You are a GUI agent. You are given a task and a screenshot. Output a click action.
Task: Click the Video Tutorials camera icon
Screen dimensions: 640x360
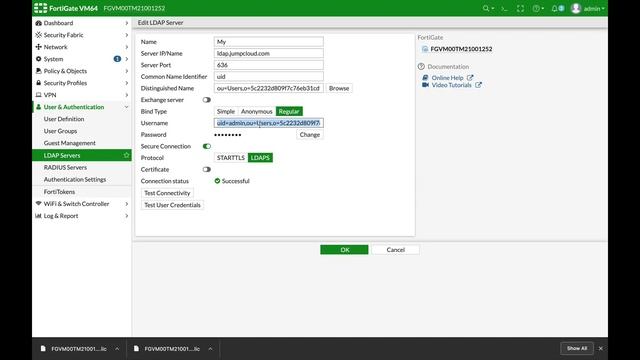tap(425, 85)
